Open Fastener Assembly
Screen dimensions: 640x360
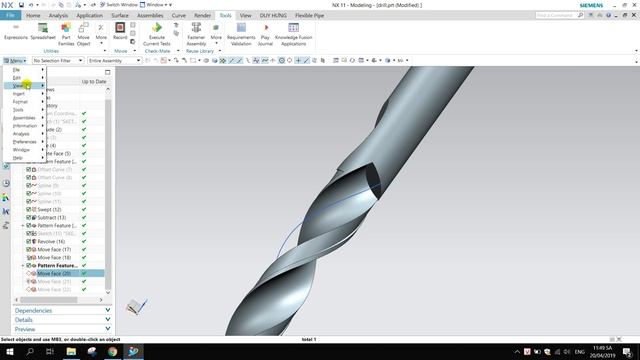pyautogui.click(x=196, y=34)
